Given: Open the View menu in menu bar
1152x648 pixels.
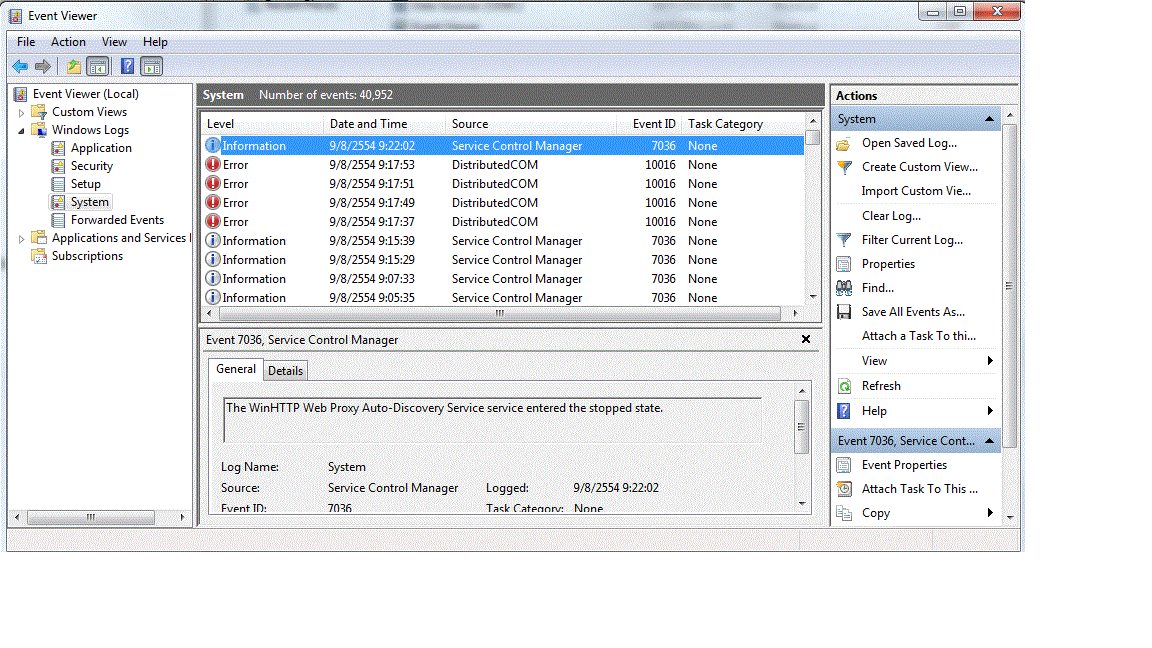Looking at the screenshot, I should [x=114, y=42].
